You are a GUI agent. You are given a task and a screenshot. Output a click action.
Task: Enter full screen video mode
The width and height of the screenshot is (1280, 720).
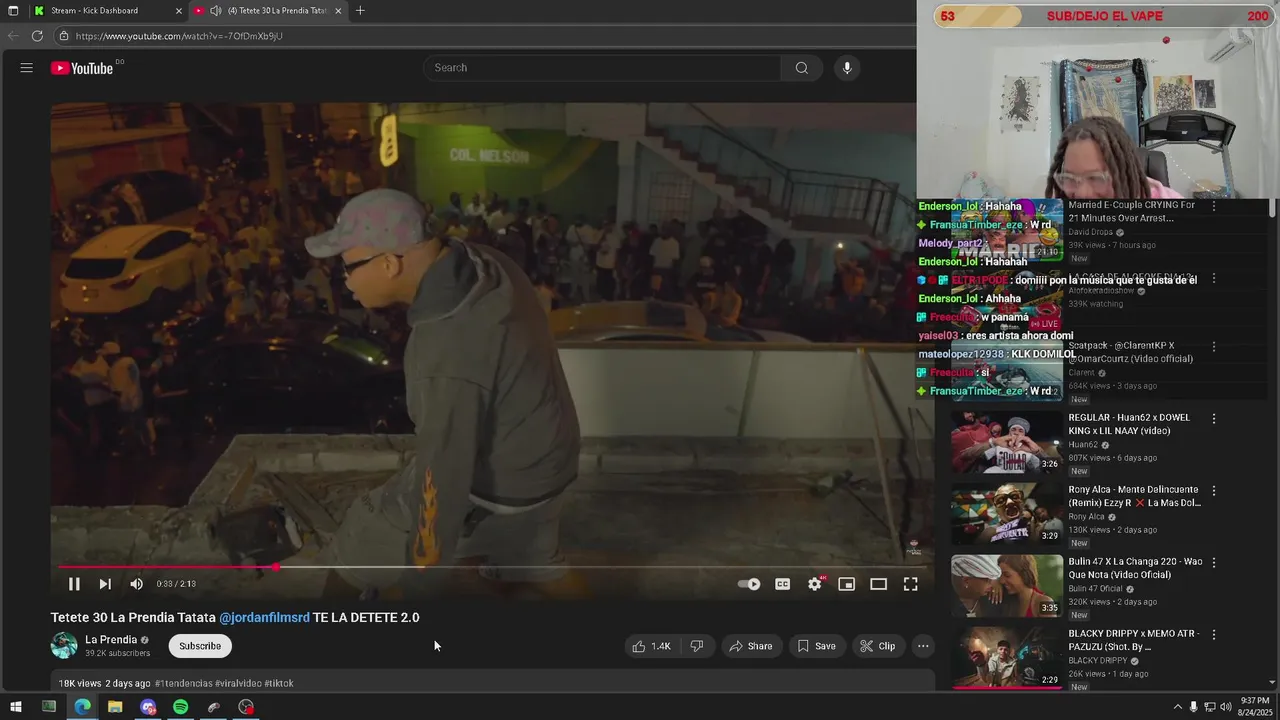(911, 584)
